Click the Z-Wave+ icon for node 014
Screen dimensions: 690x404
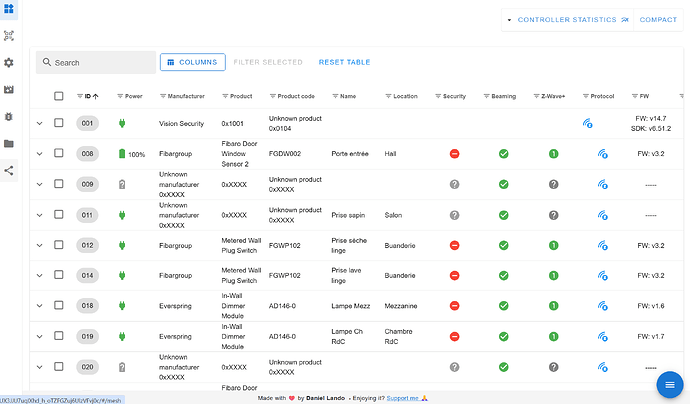pos(554,275)
